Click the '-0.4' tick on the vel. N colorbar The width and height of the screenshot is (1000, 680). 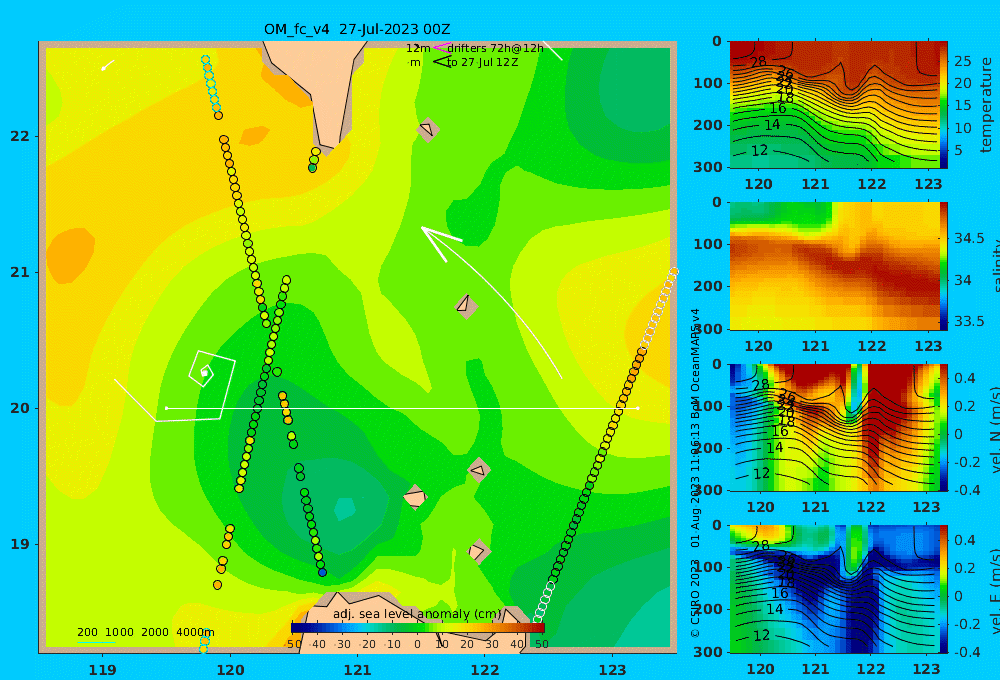point(965,490)
